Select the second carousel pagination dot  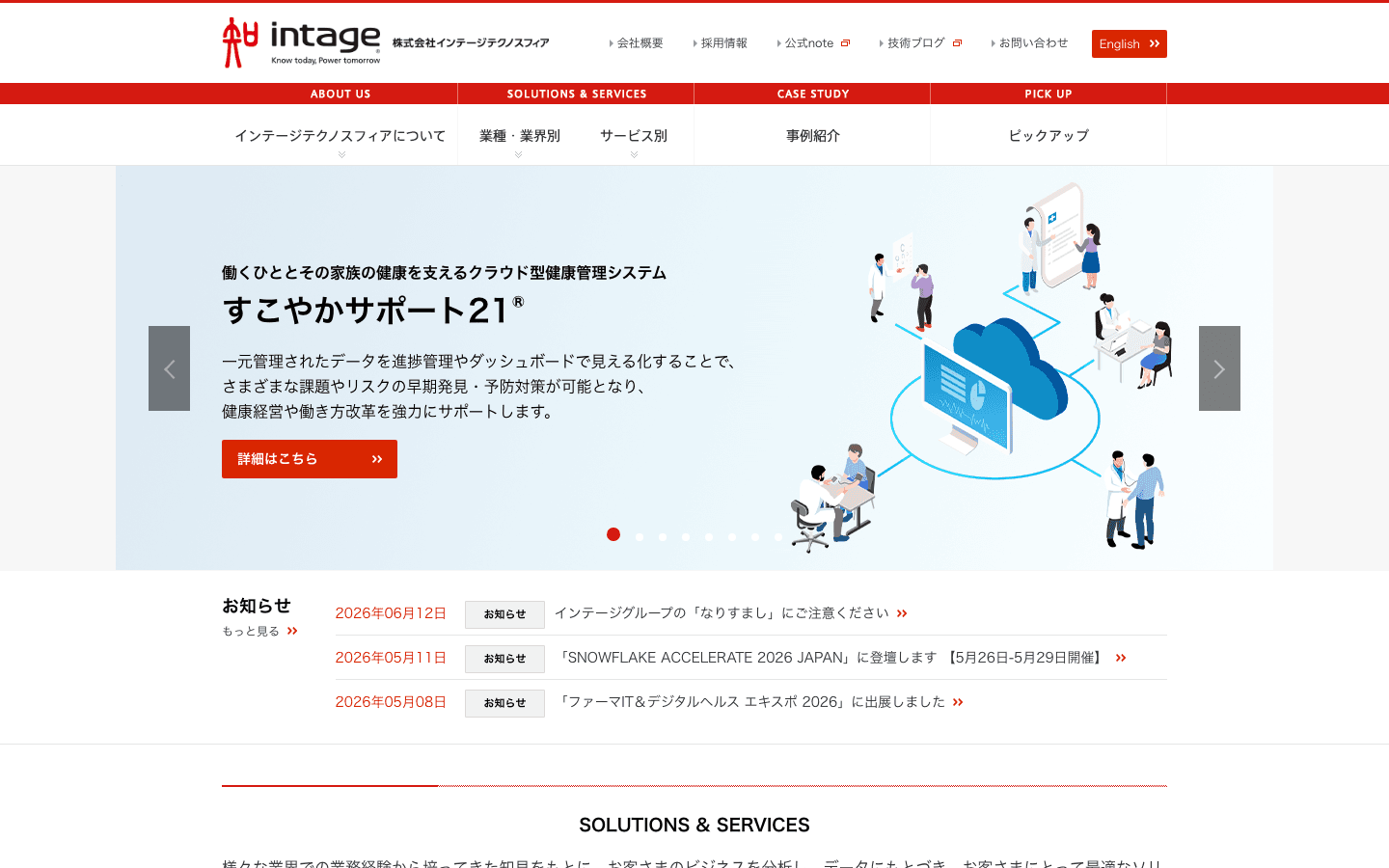tap(640, 536)
